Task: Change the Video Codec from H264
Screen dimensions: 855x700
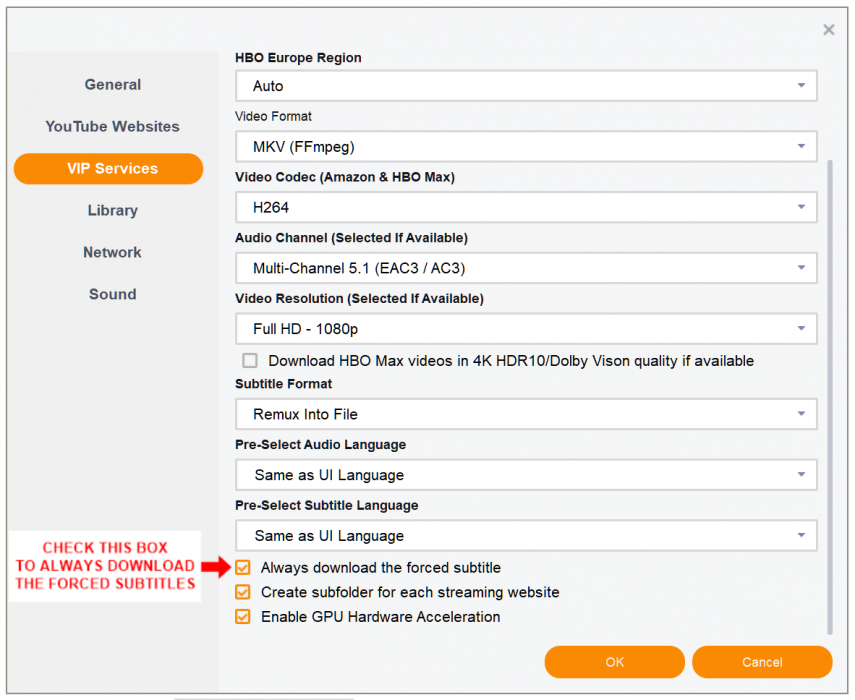Action: tap(526, 208)
